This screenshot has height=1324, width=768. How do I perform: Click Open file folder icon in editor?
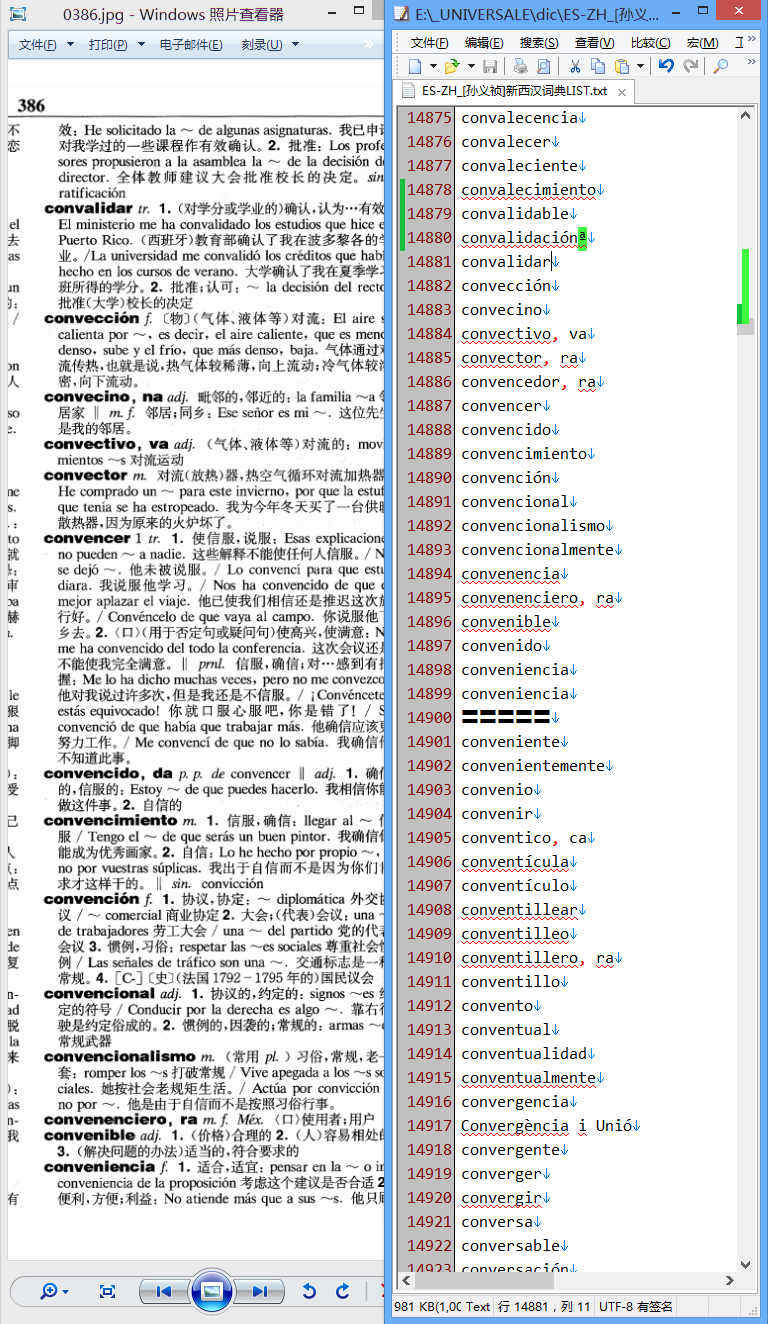click(451, 66)
